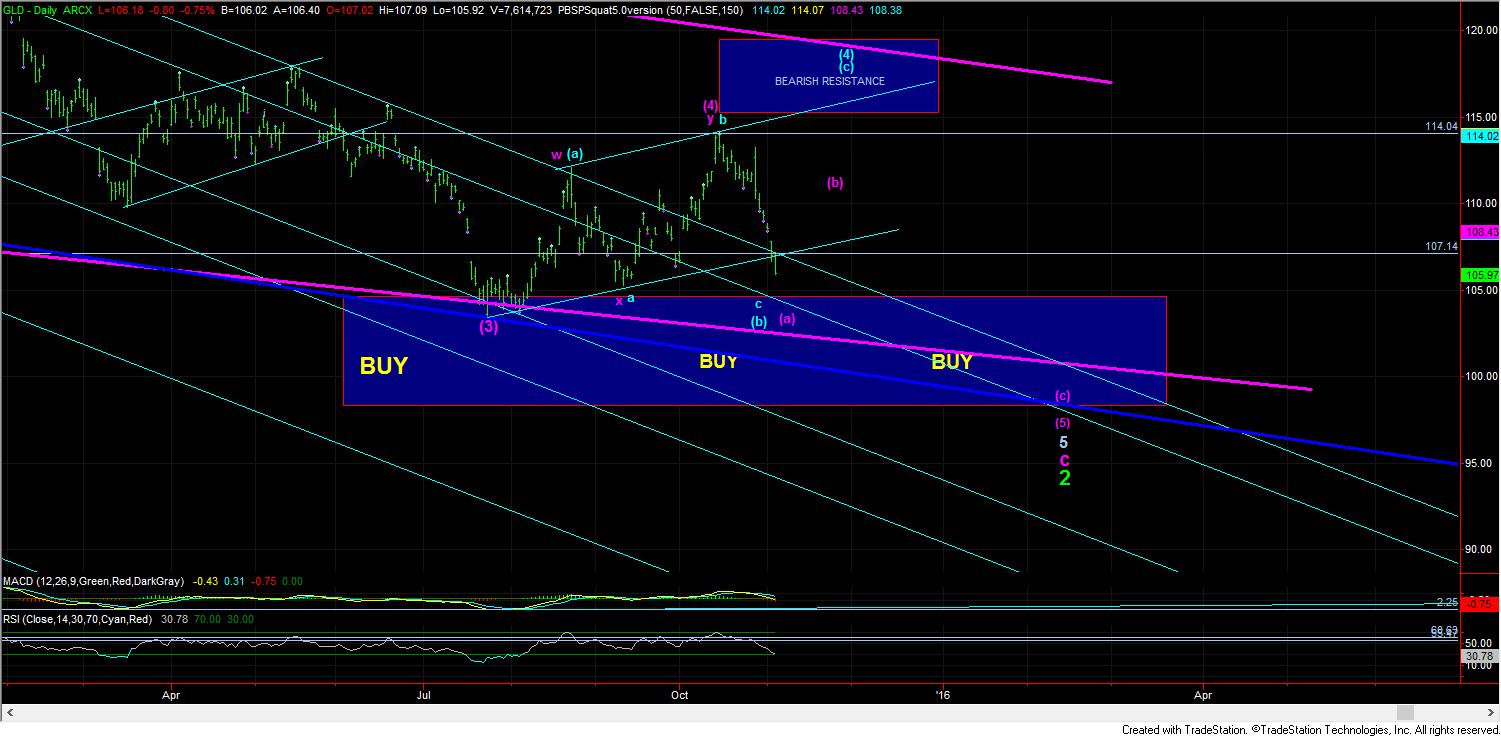
Task: Click the magenta w wave label
Action: [x=556, y=155]
